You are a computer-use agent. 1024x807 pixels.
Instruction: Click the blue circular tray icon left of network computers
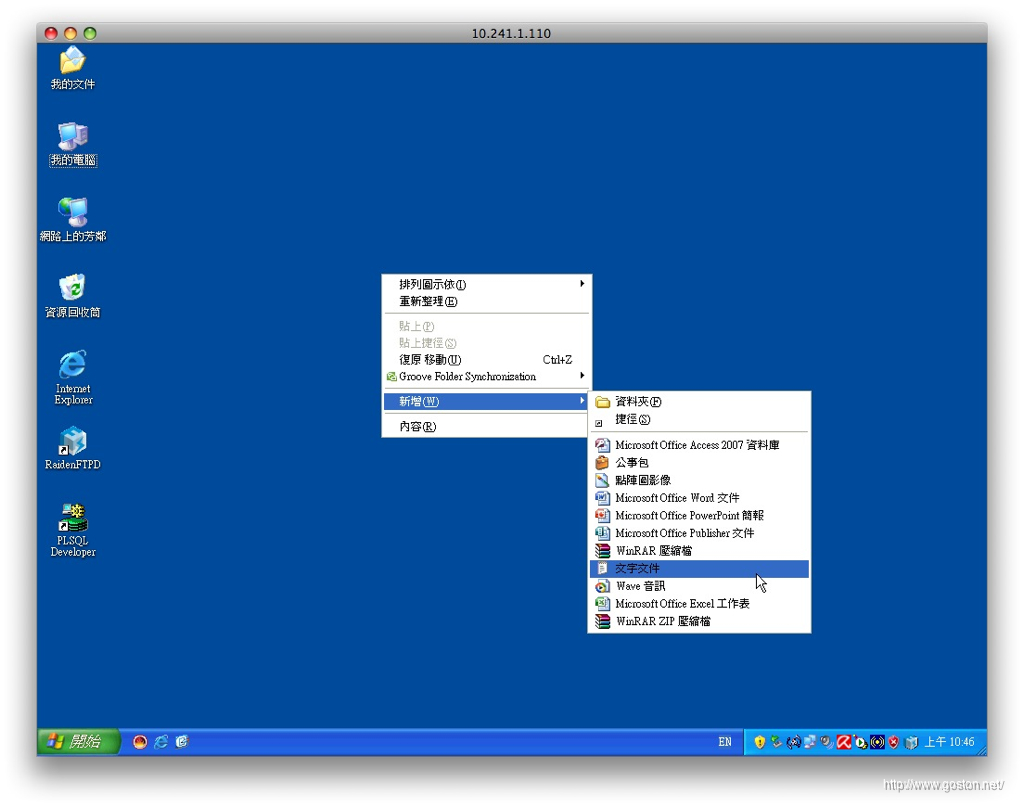(x=793, y=742)
